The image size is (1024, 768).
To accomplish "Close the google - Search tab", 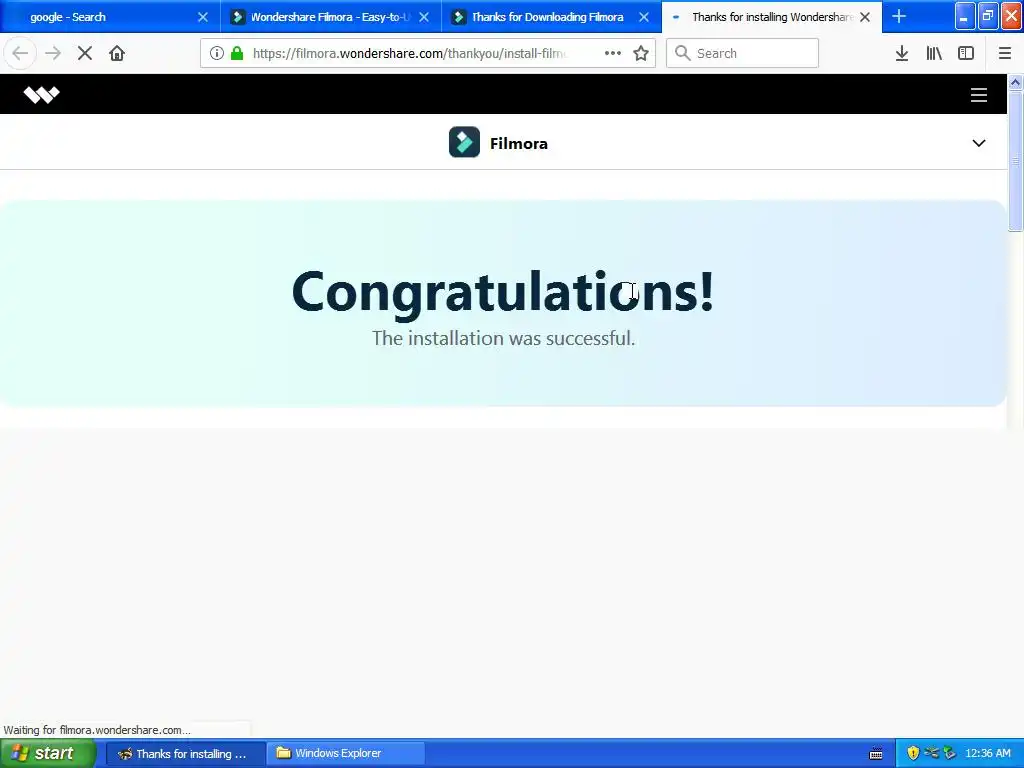I will tap(203, 17).
